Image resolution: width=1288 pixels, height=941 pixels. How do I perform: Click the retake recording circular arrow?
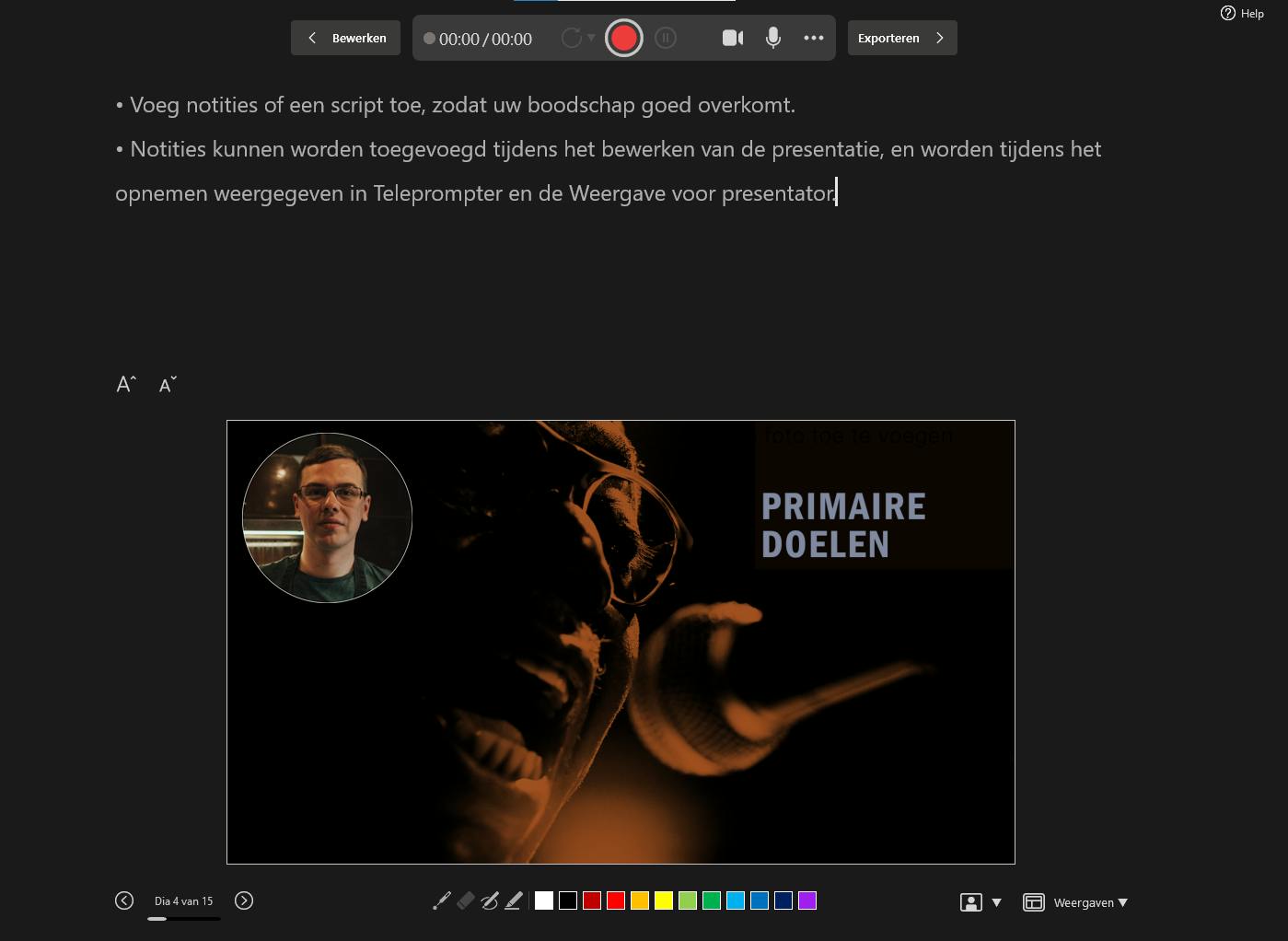[571, 38]
